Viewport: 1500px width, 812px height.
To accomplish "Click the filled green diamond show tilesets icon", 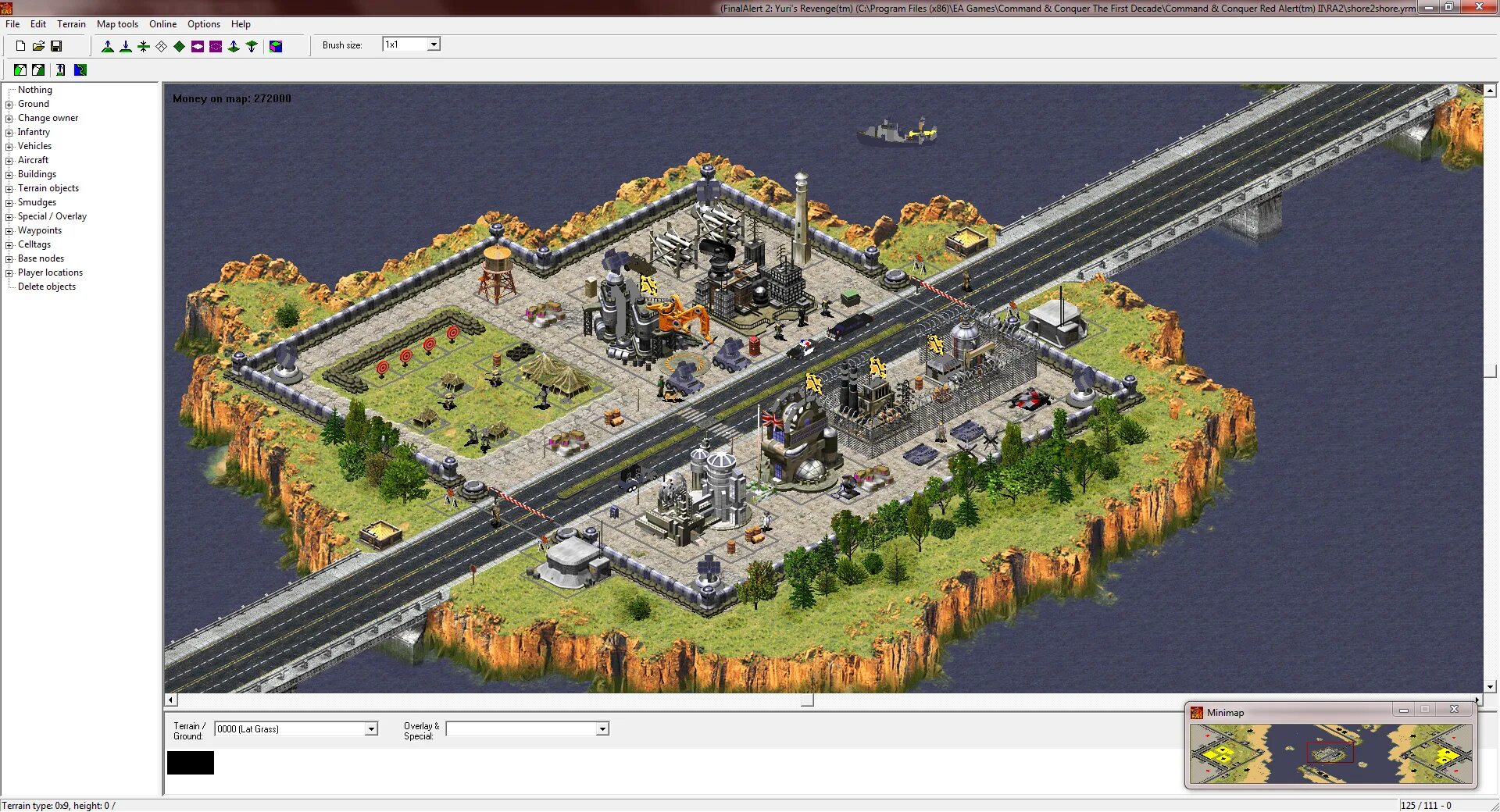I will click(180, 46).
